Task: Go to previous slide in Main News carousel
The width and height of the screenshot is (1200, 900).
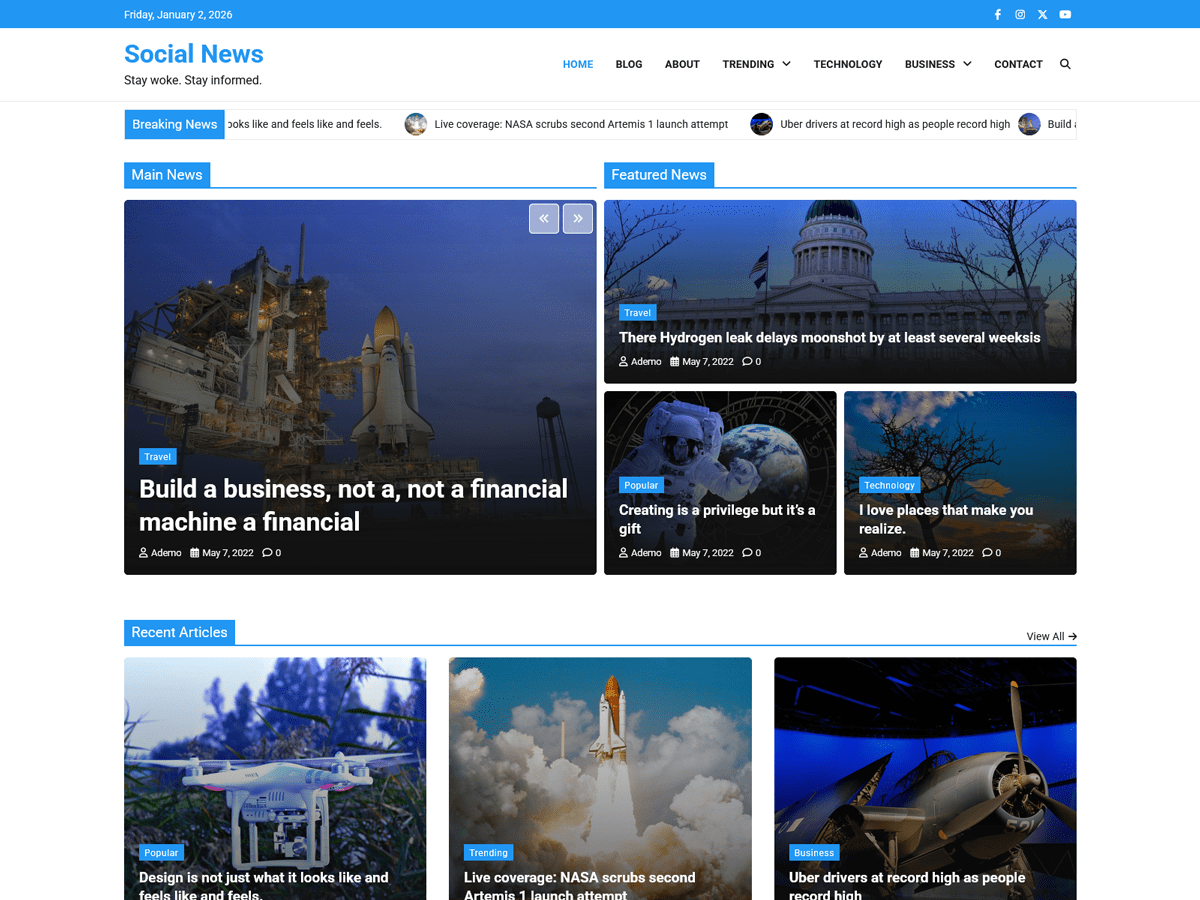Action: click(x=543, y=218)
